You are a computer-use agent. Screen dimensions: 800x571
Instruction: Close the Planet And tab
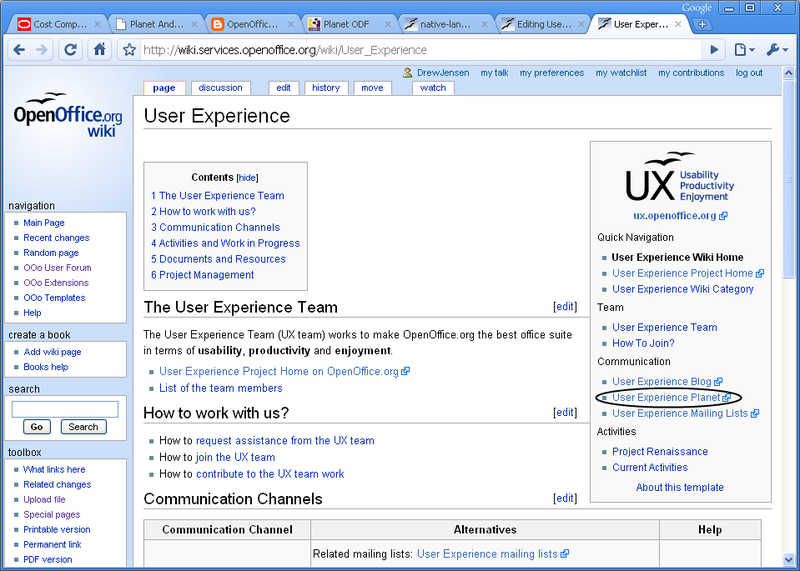[194, 24]
